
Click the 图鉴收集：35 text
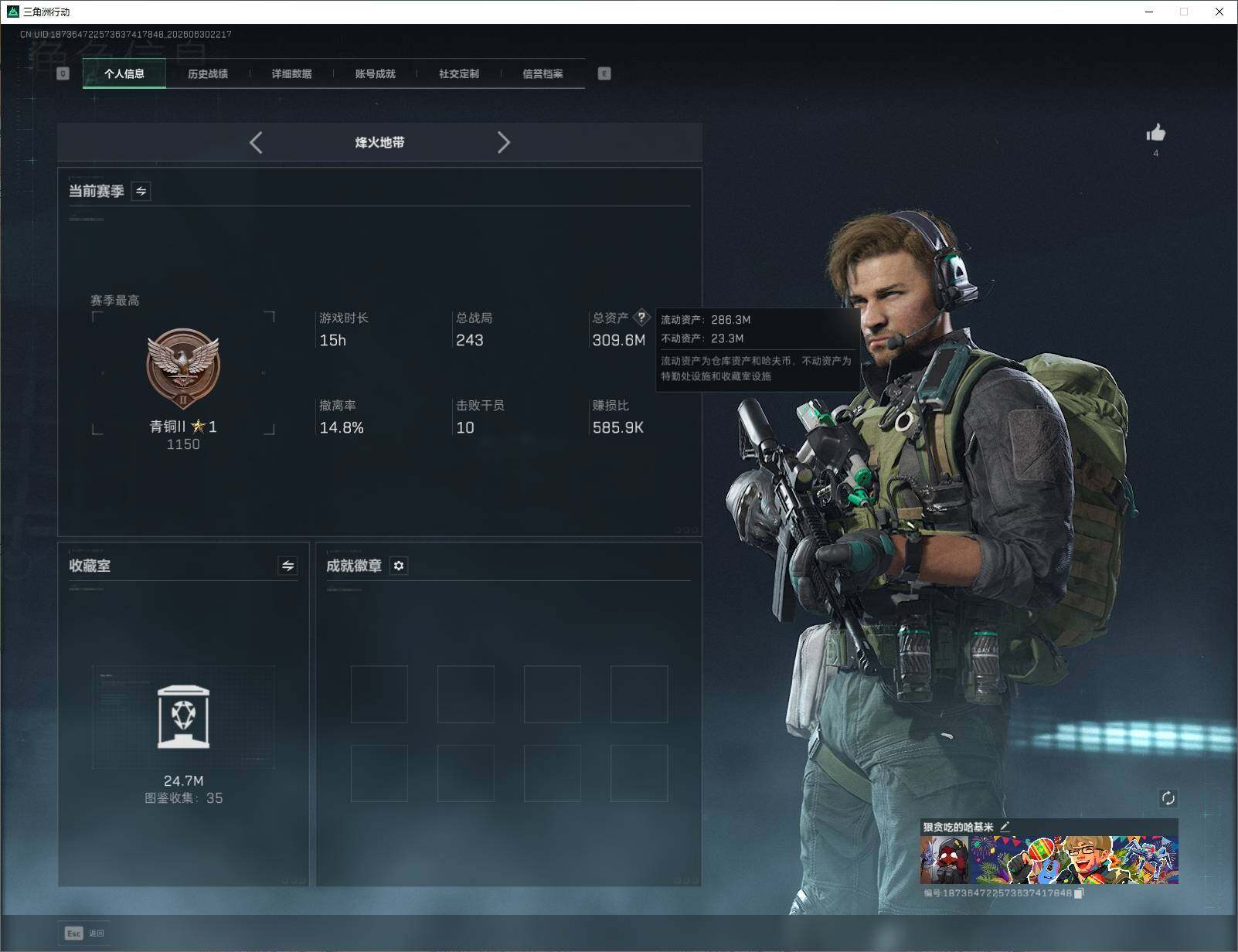[184, 798]
